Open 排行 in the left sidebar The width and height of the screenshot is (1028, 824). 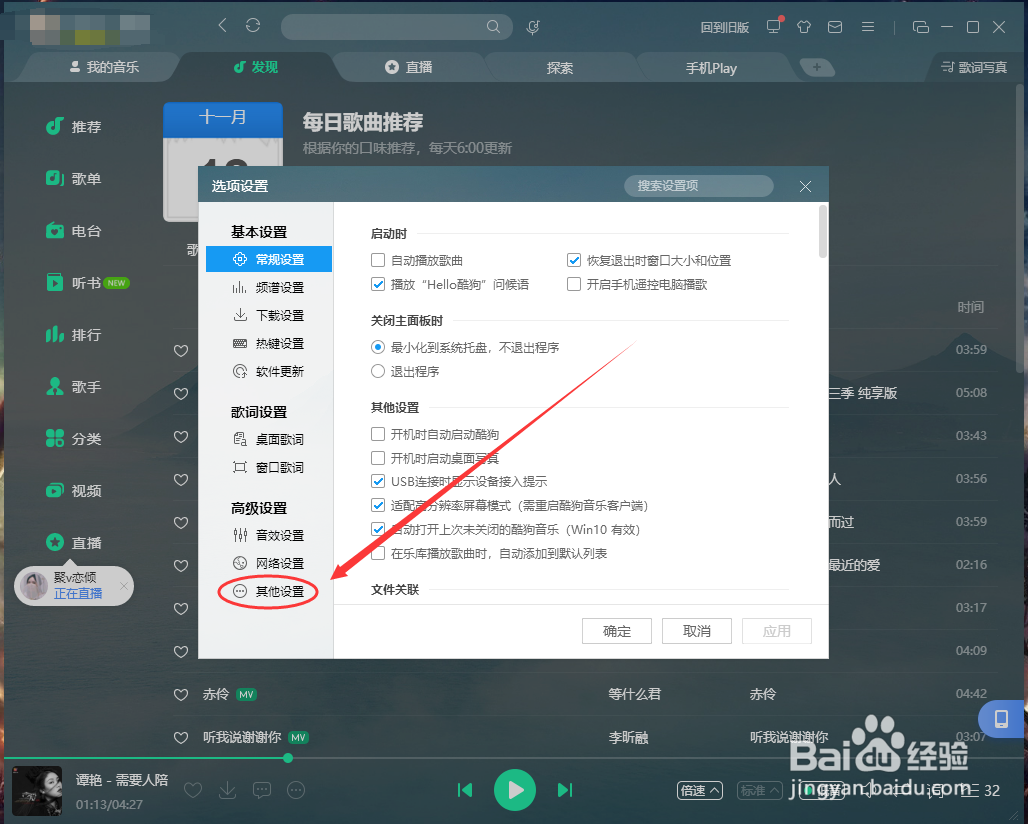[73, 335]
